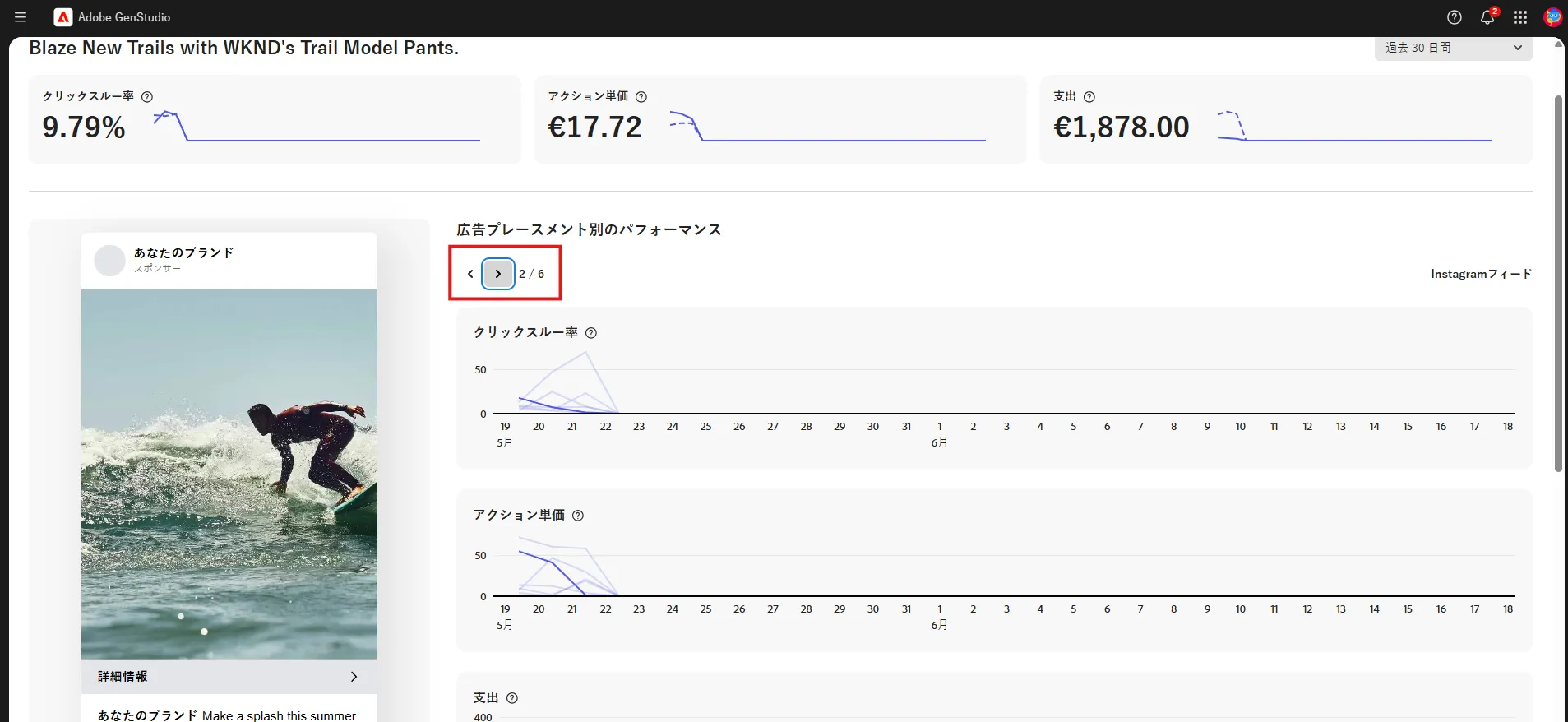Open the hamburger navigation menu
Screen dimensions: 1568x722
point(21,17)
